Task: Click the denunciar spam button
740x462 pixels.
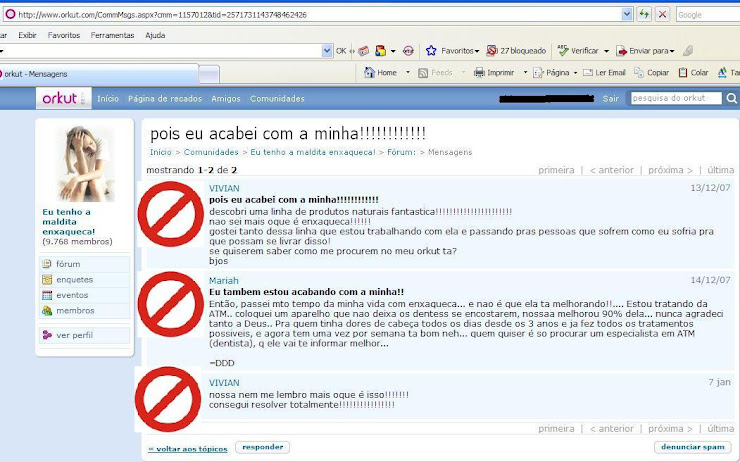Action: pos(692,447)
